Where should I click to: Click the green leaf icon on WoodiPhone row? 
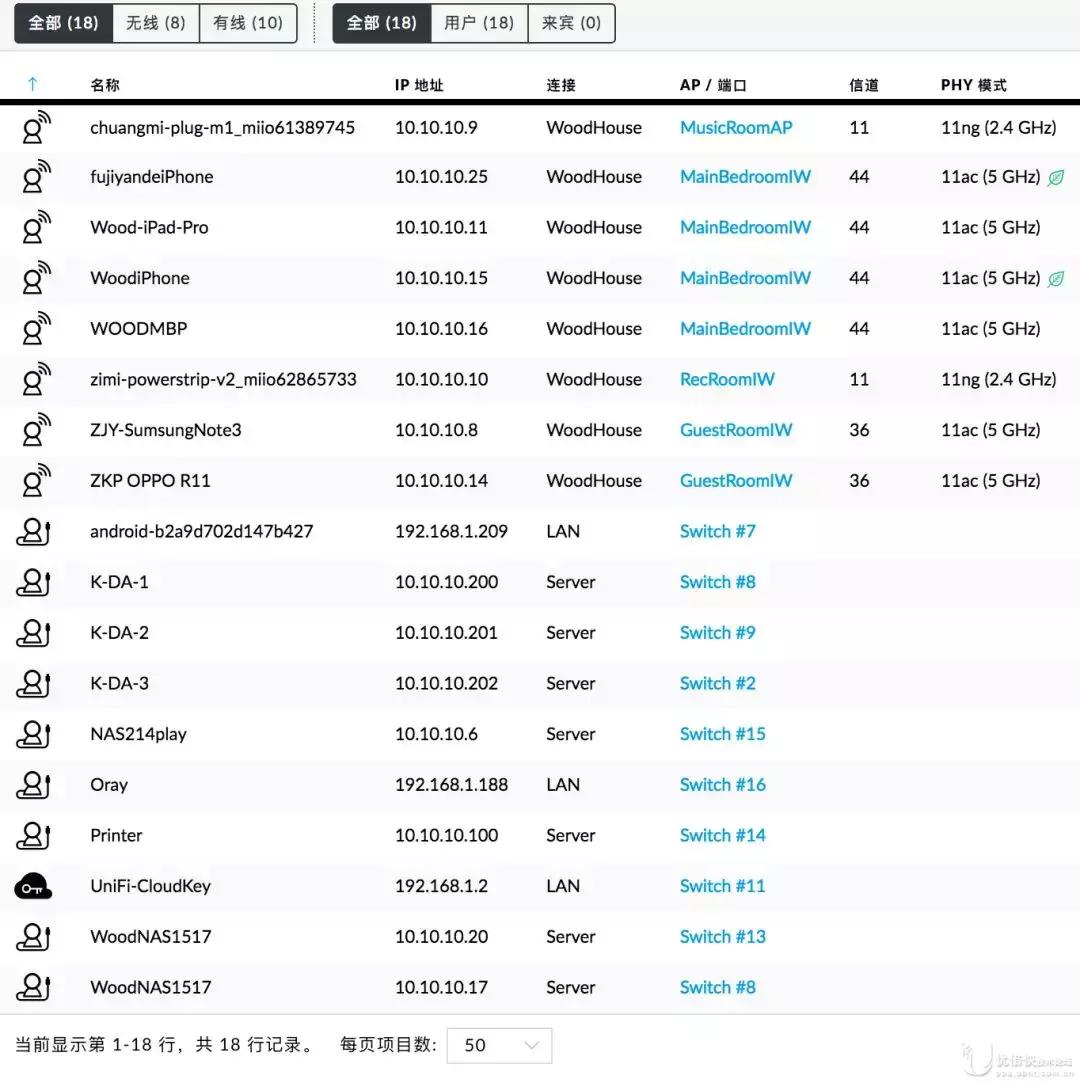(x=1056, y=279)
